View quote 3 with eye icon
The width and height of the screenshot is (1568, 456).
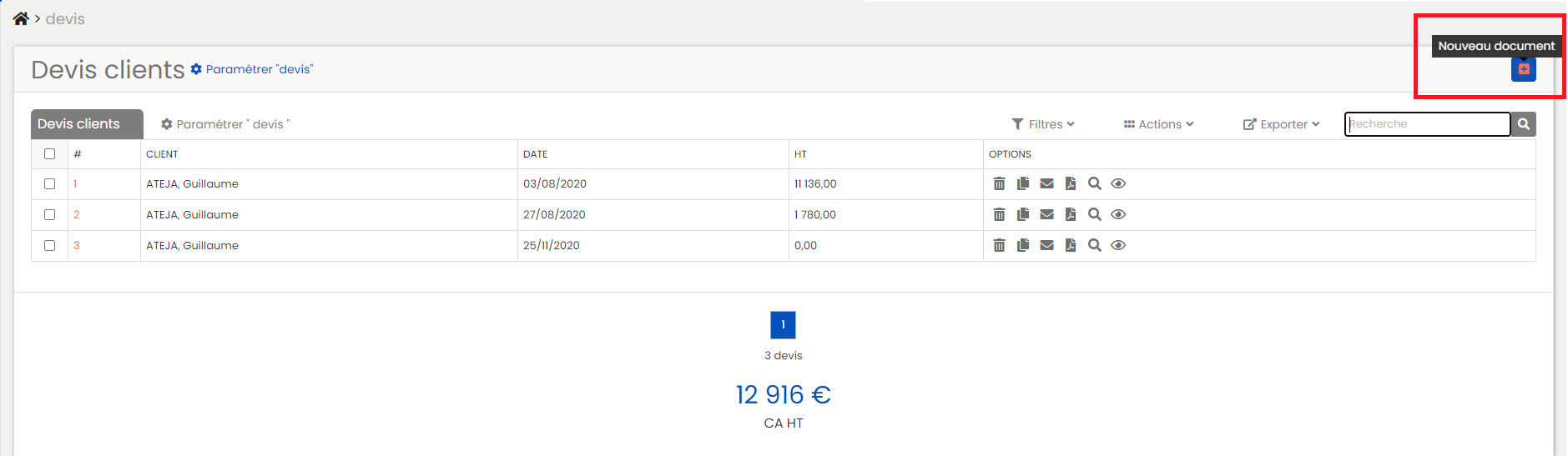coord(1118,245)
